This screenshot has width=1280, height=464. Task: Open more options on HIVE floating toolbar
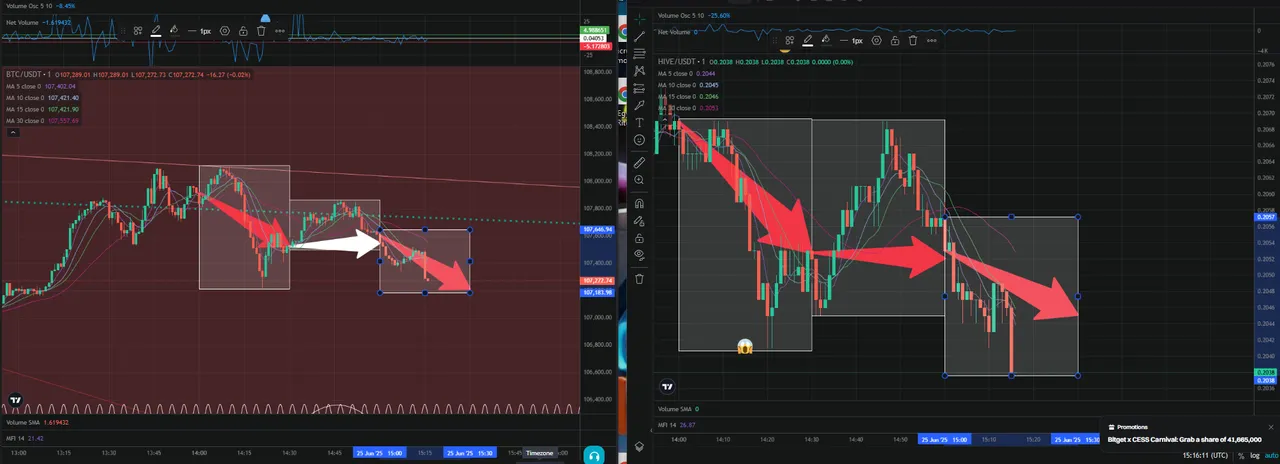[932, 40]
